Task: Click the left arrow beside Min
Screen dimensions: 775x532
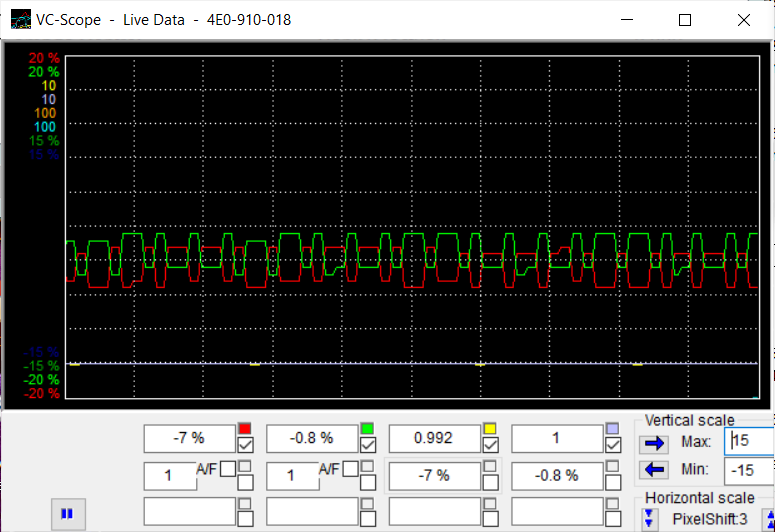Action: (x=656, y=470)
